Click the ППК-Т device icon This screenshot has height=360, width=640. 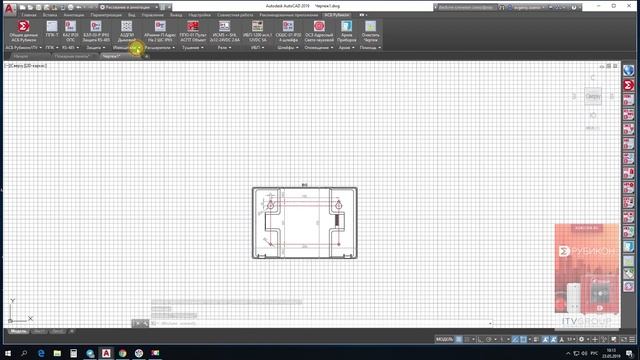(52, 27)
